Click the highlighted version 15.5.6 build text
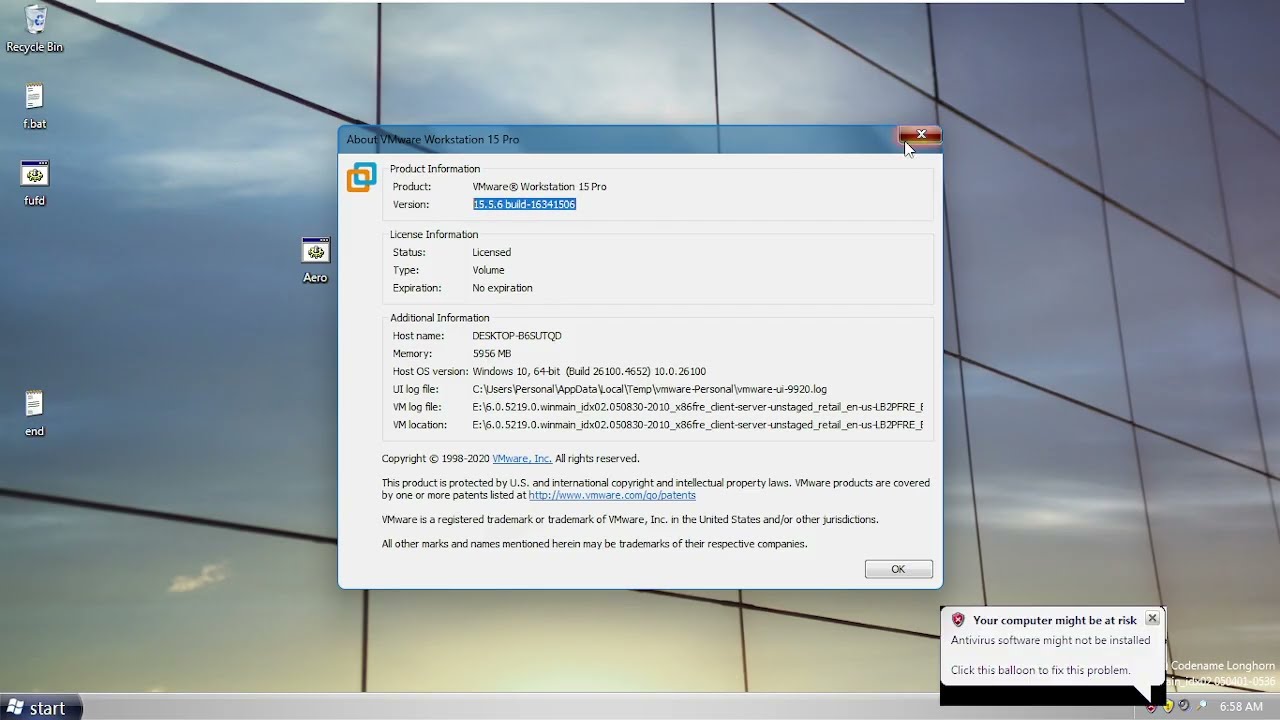 click(524, 204)
